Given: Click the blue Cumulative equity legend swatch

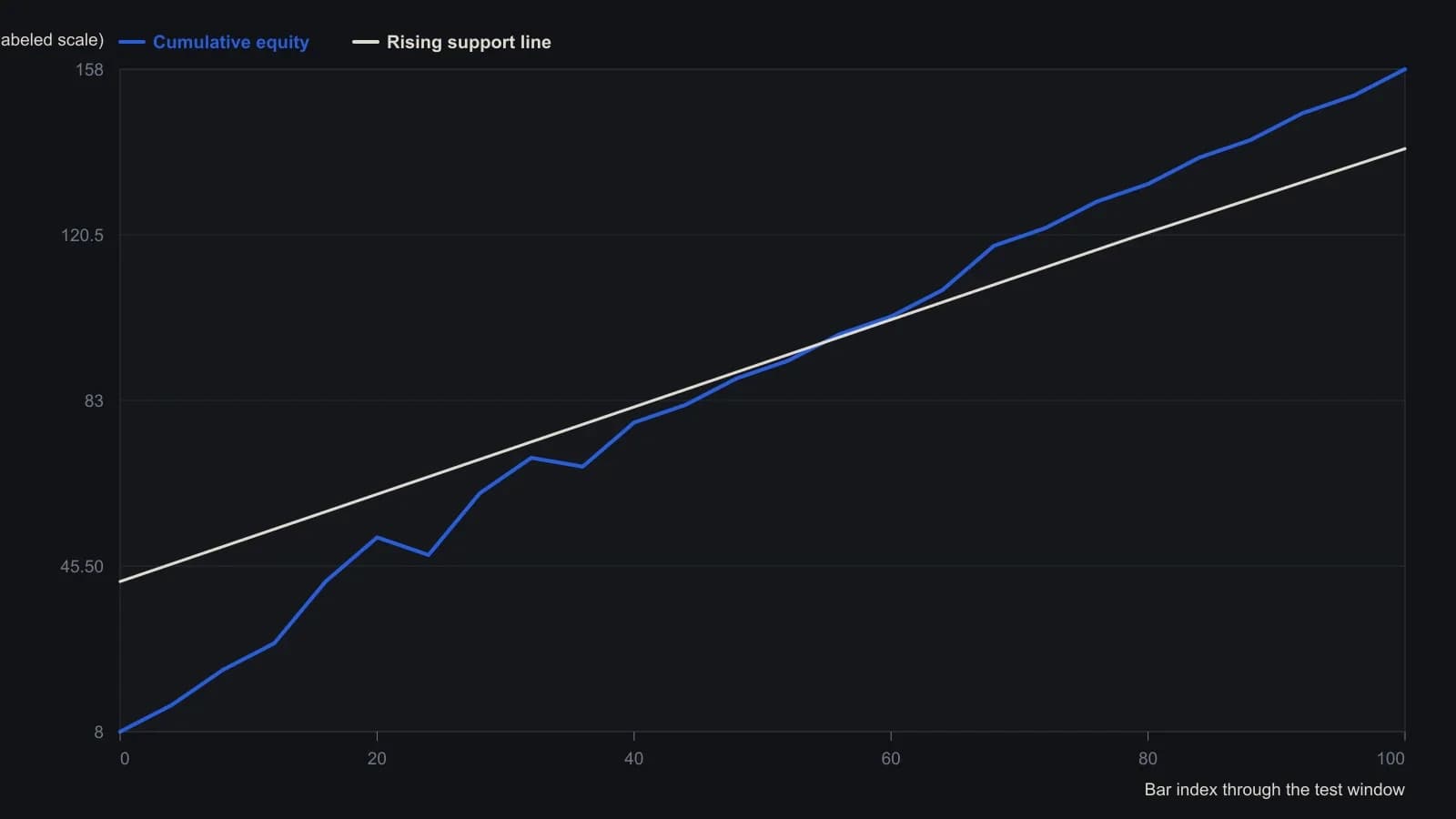Looking at the screenshot, I should [132, 42].
